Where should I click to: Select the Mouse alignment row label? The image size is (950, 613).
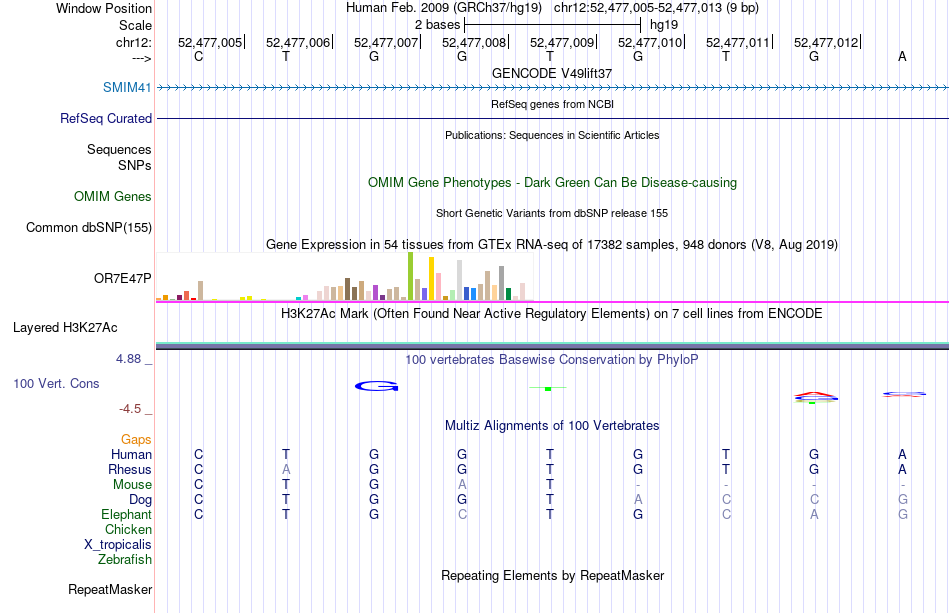pos(132,485)
